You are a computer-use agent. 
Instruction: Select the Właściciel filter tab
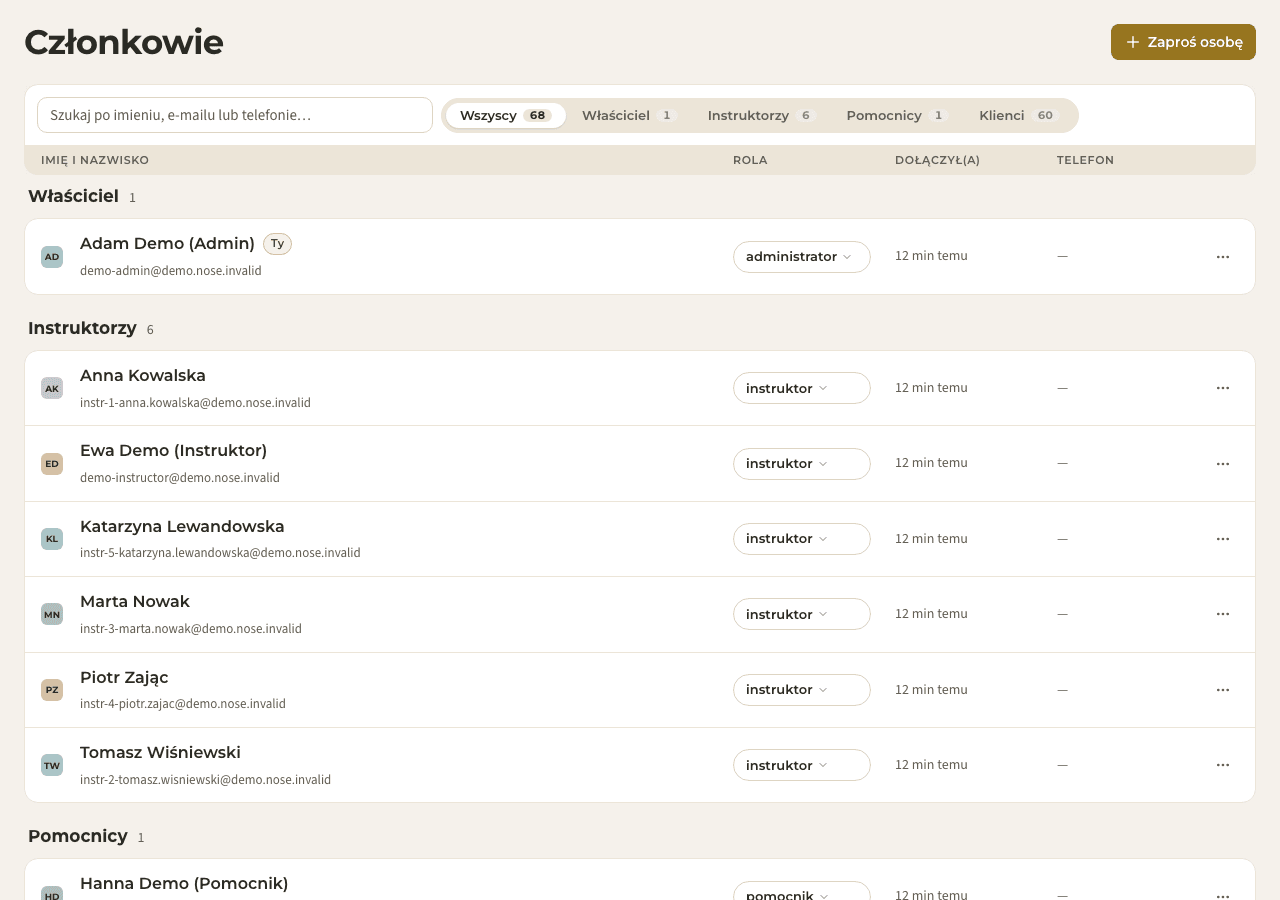coord(629,115)
